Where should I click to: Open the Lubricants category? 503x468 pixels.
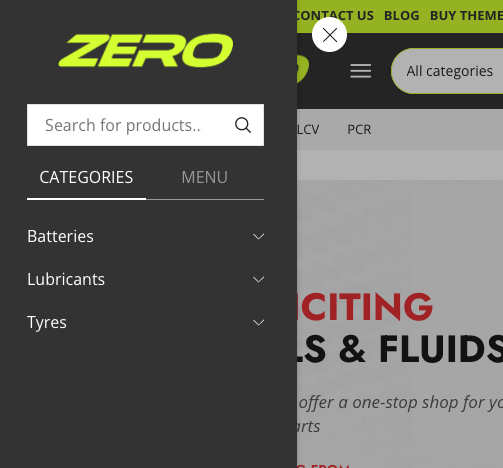pos(66,279)
